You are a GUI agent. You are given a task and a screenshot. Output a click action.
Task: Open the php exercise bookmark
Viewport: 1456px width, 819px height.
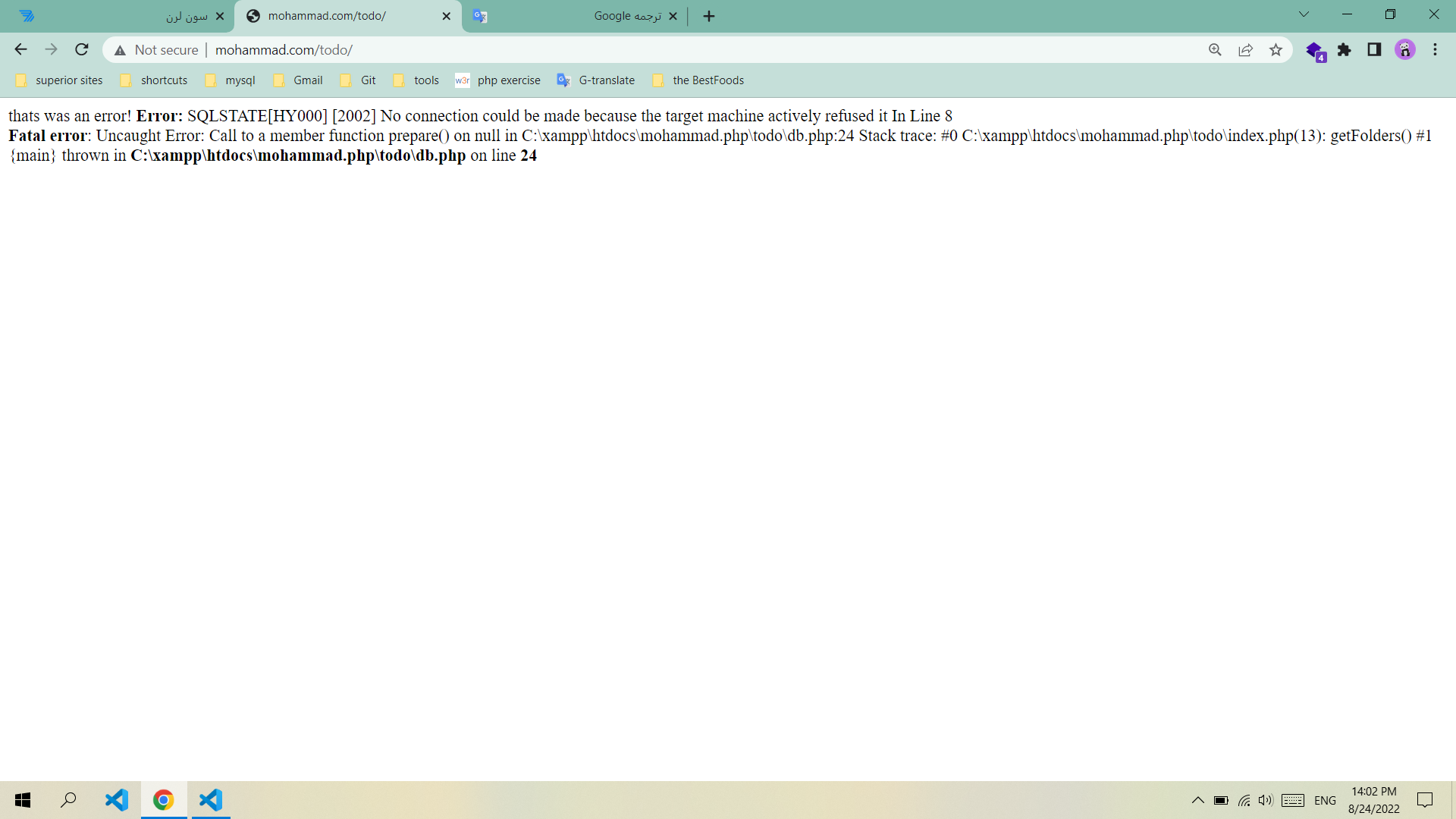tap(498, 80)
